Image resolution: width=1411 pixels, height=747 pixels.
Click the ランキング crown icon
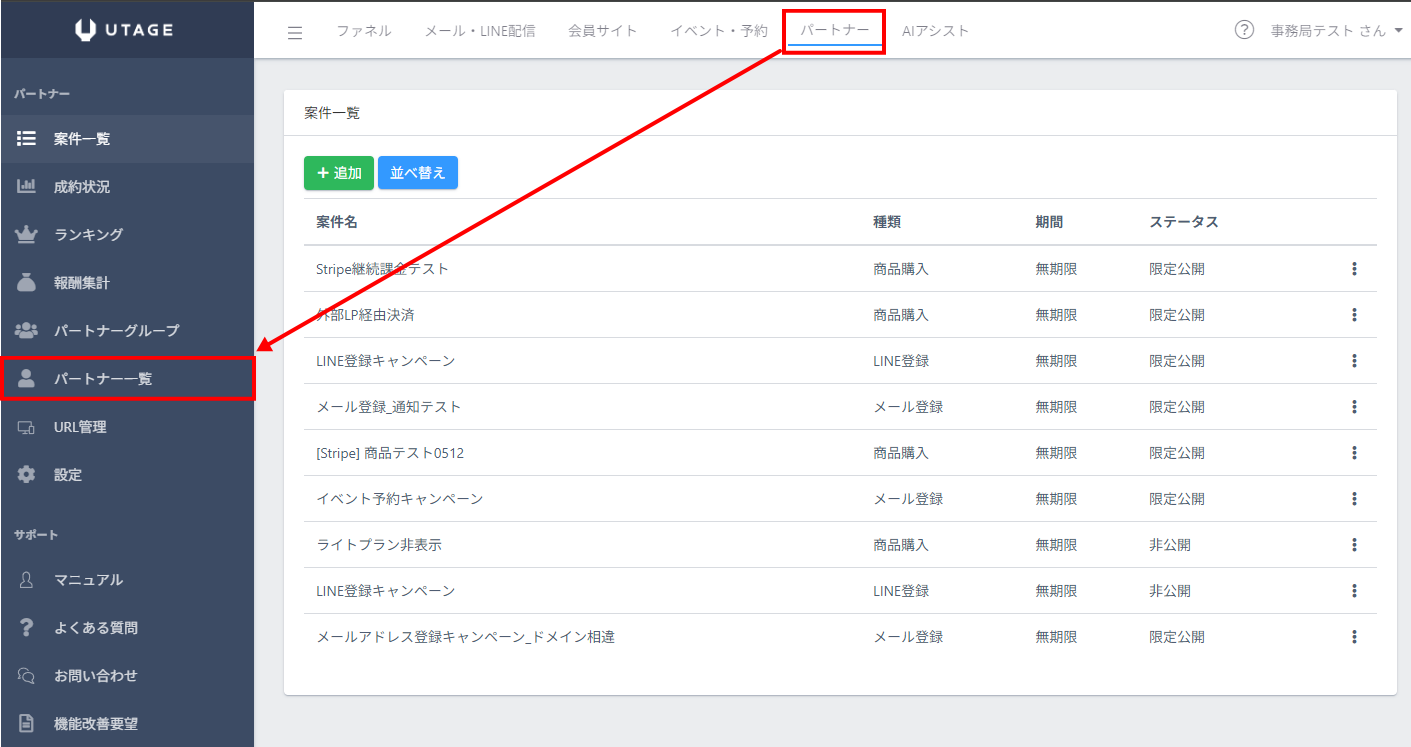[27, 235]
